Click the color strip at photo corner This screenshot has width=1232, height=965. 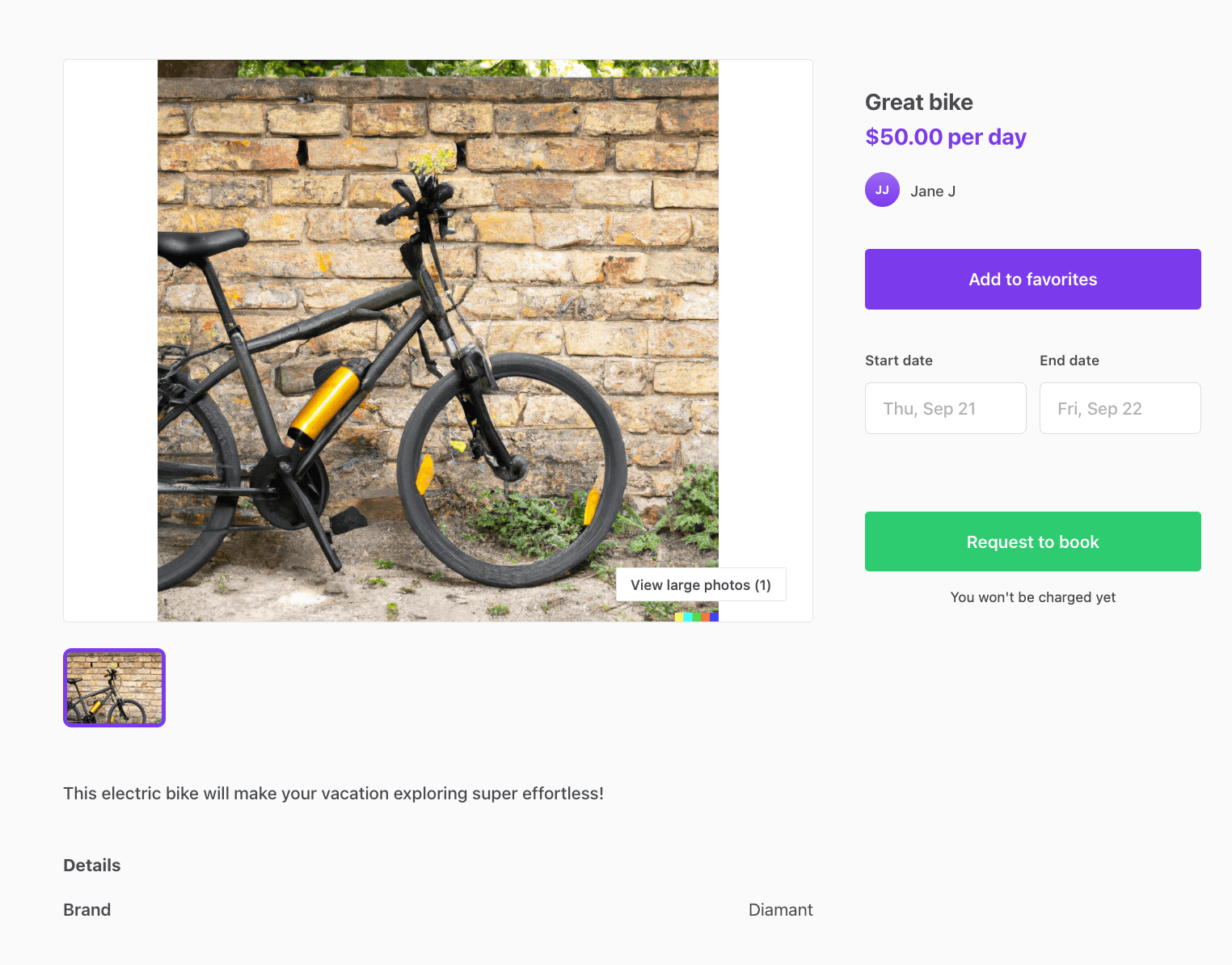point(696,617)
